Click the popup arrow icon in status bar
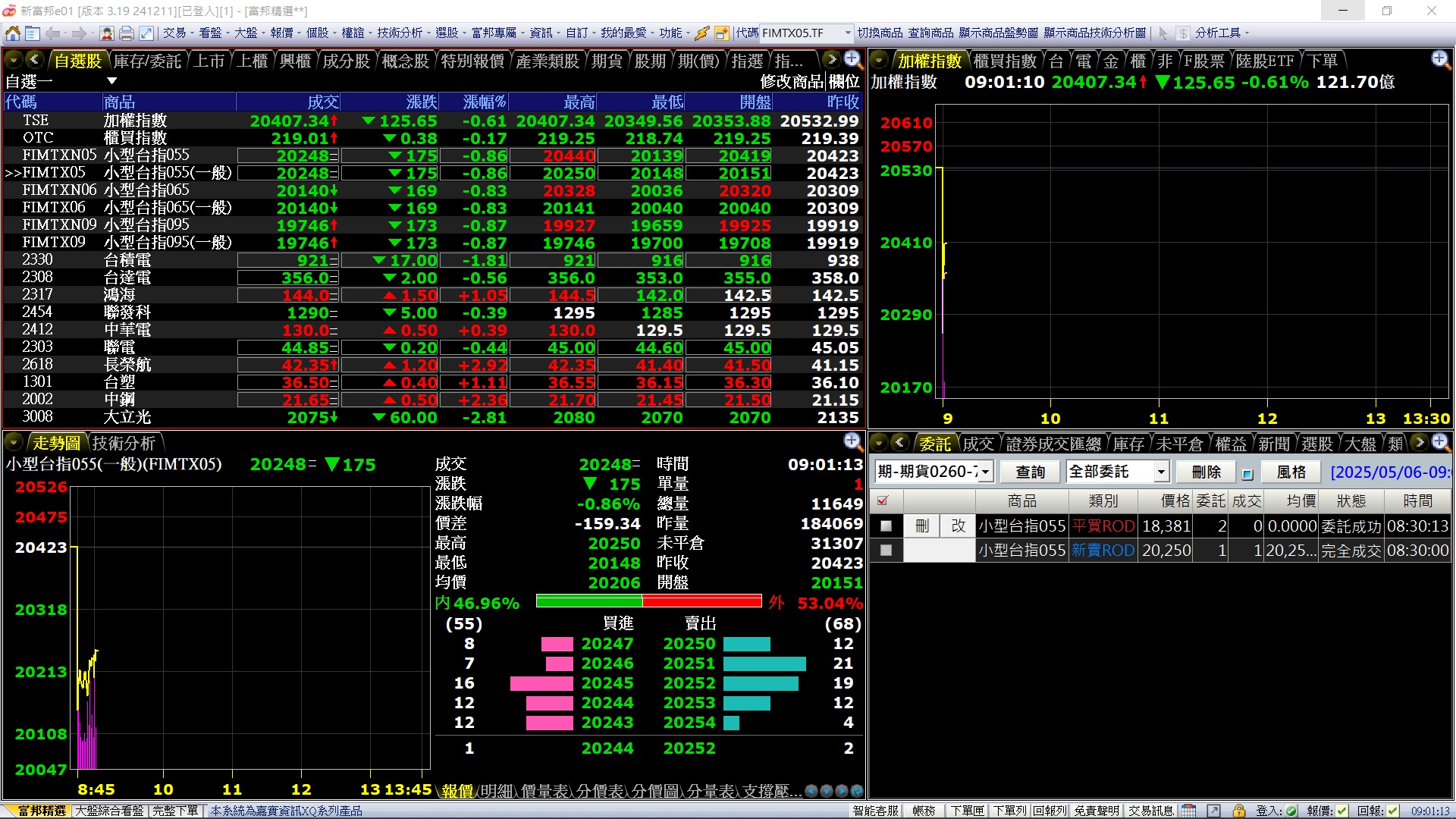 pyautogui.click(x=1214, y=811)
